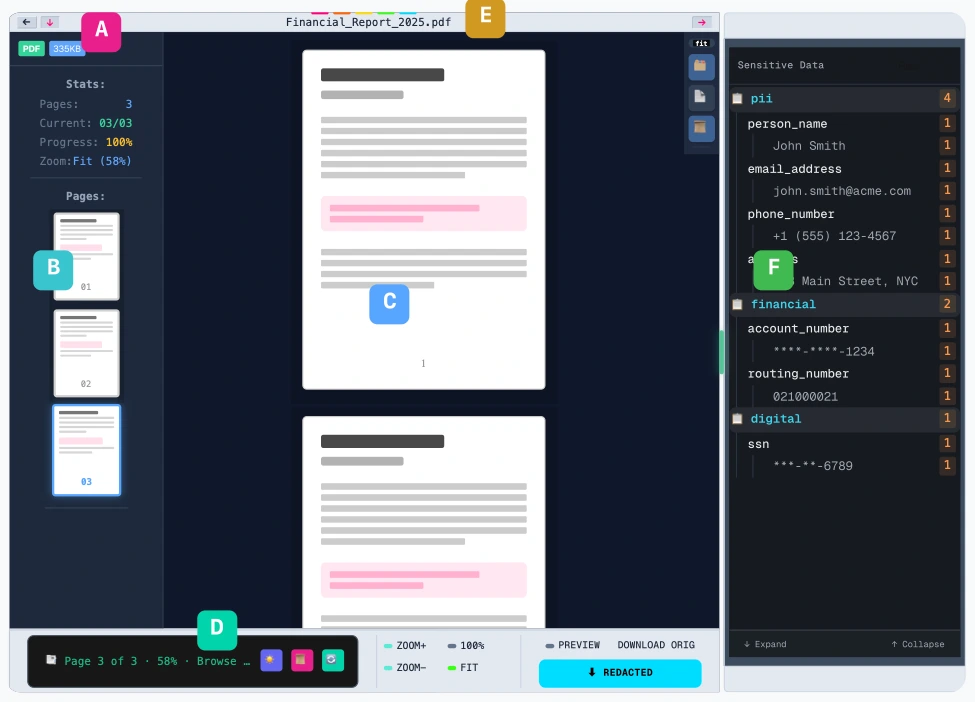
Task: Click the folder icon in the viewer side strip
Action: click(x=701, y=66)
